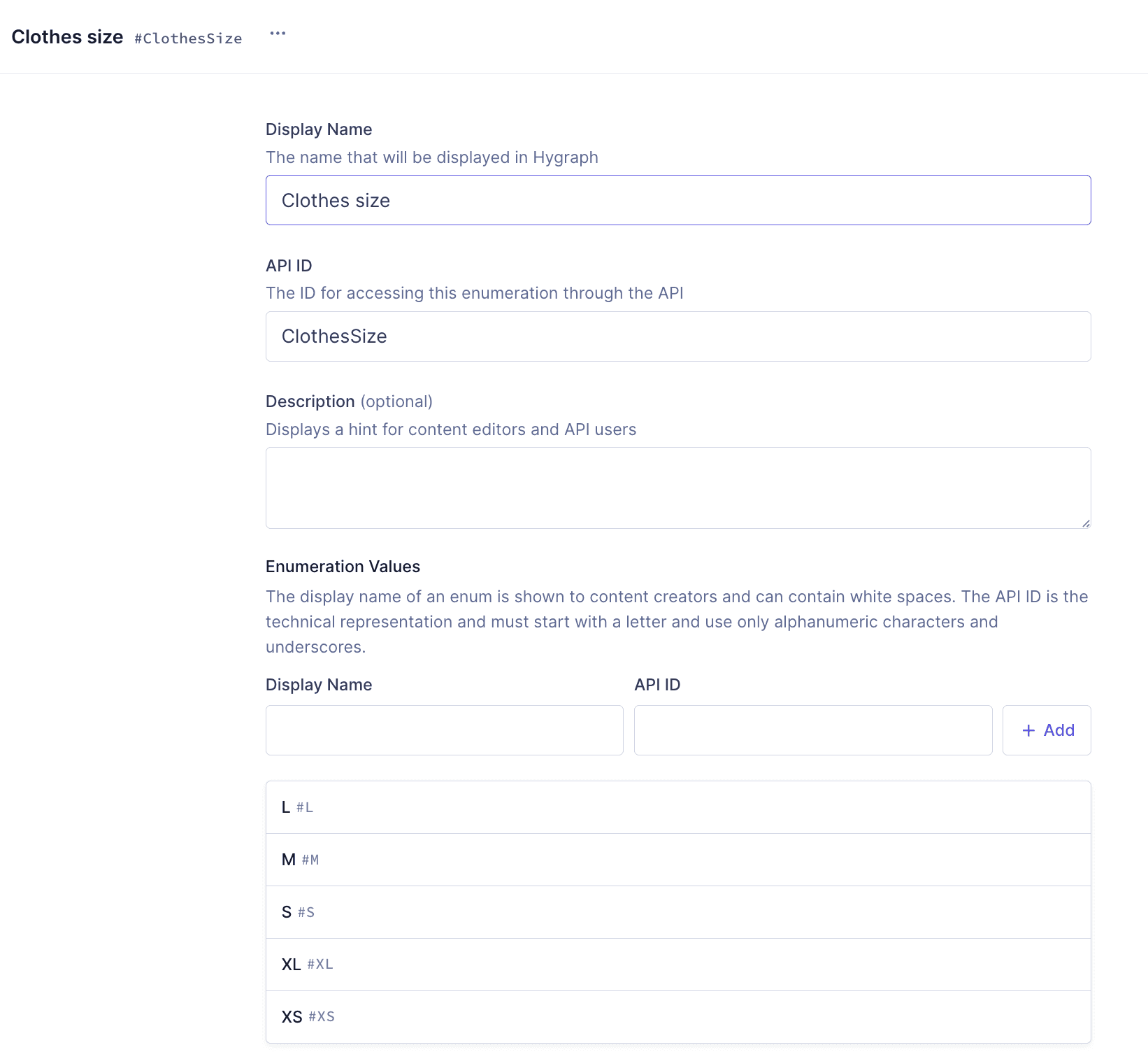The height and width of the screenshot is (1059, 1148).
Task: Focus the enumeration value API ID input
Action: point(812,730)
